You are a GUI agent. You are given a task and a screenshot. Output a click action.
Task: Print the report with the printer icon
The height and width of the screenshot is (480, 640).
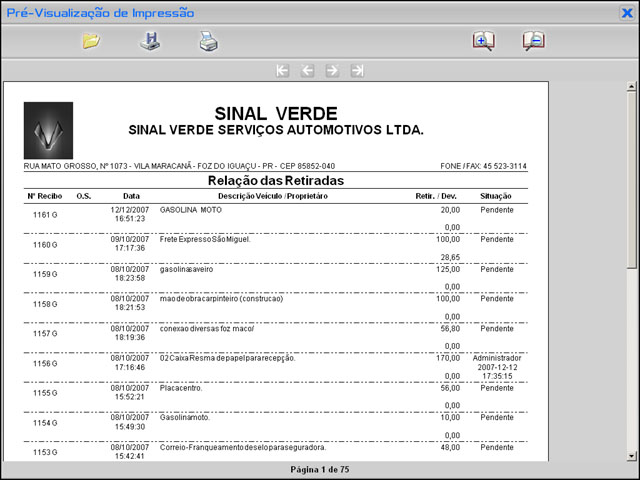coord(207,42)
